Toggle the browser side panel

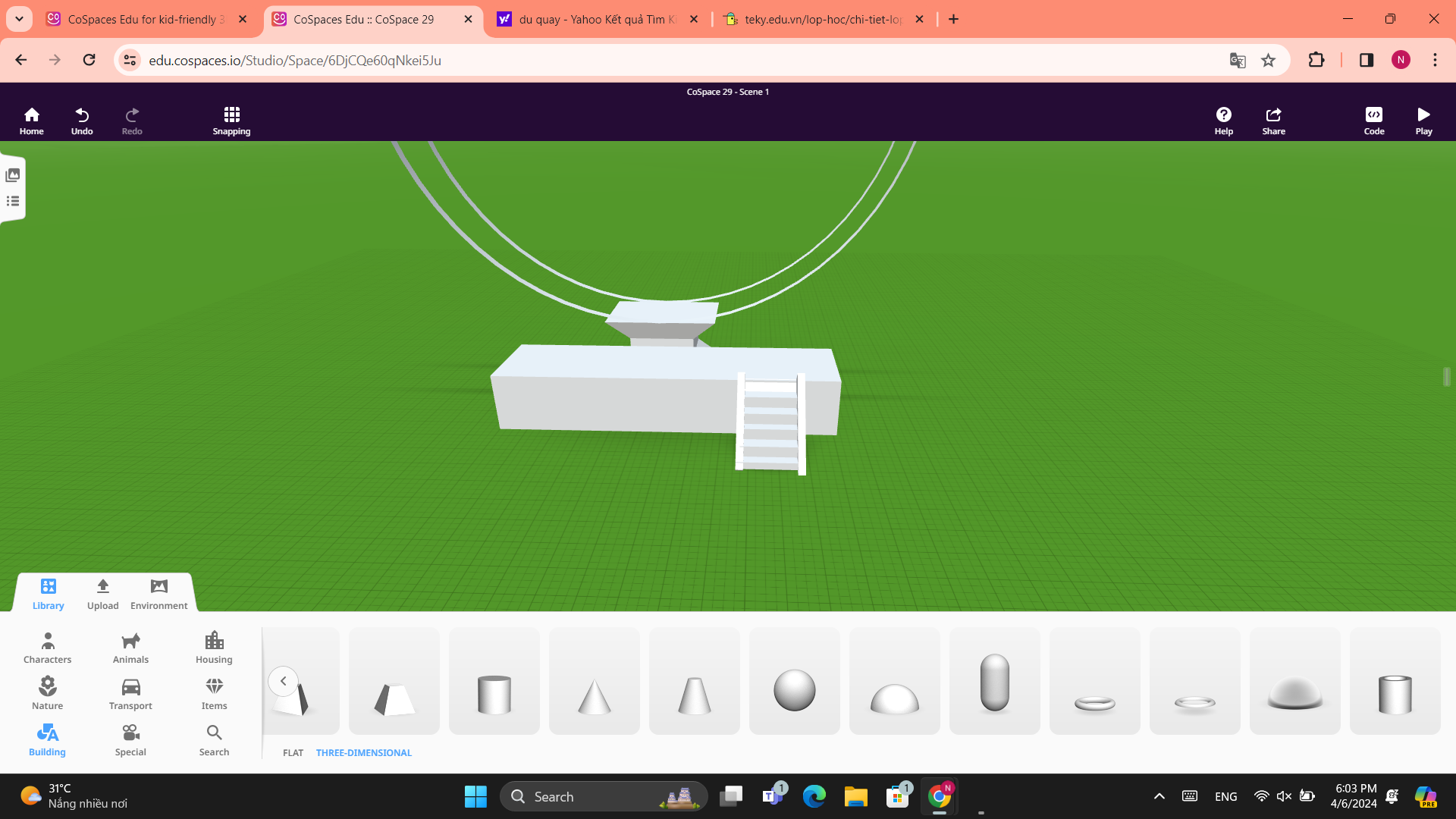click(x=1367, y=60)
